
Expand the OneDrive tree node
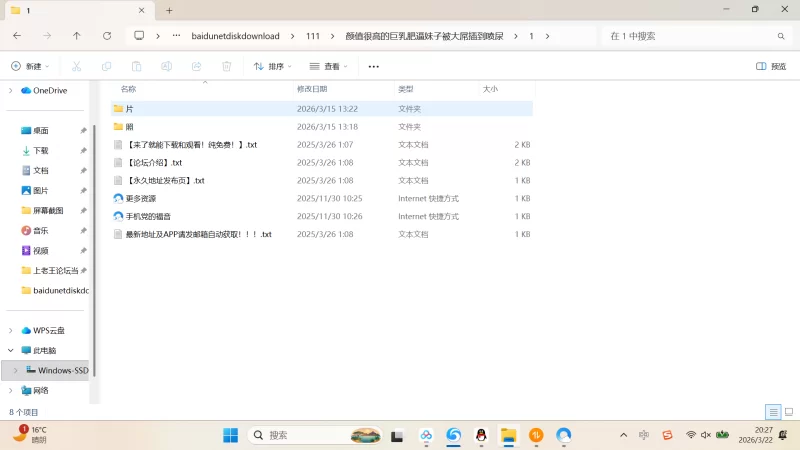point(10,90)
